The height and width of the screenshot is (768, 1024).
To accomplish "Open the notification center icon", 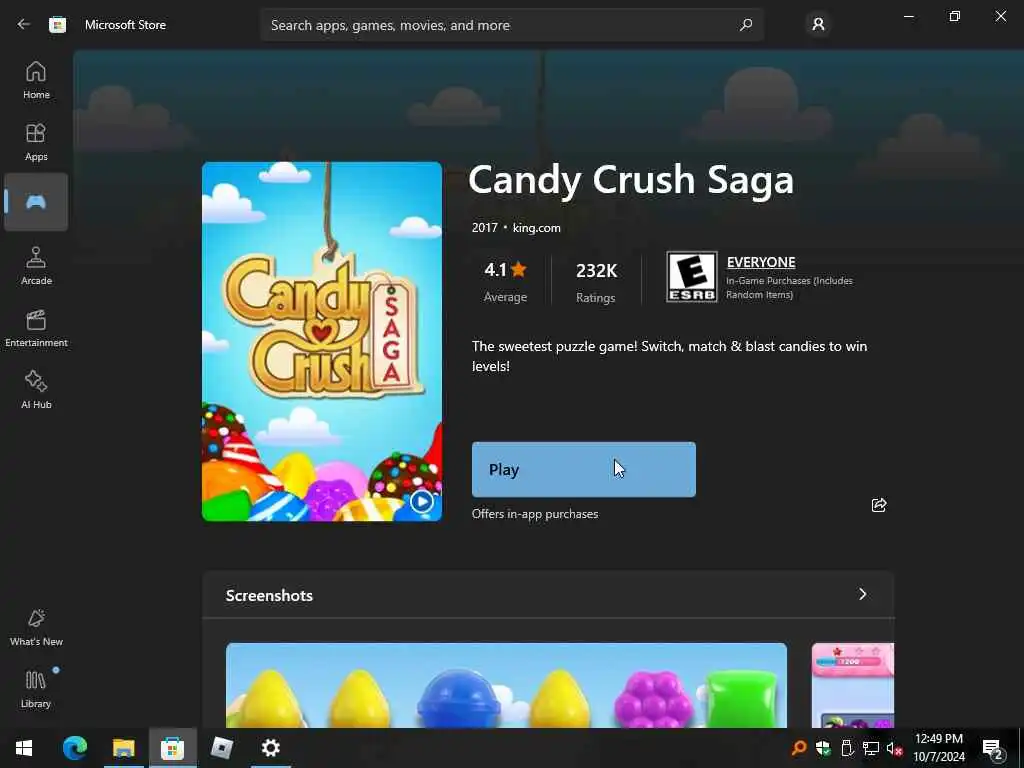I will (x=993, y=749).
